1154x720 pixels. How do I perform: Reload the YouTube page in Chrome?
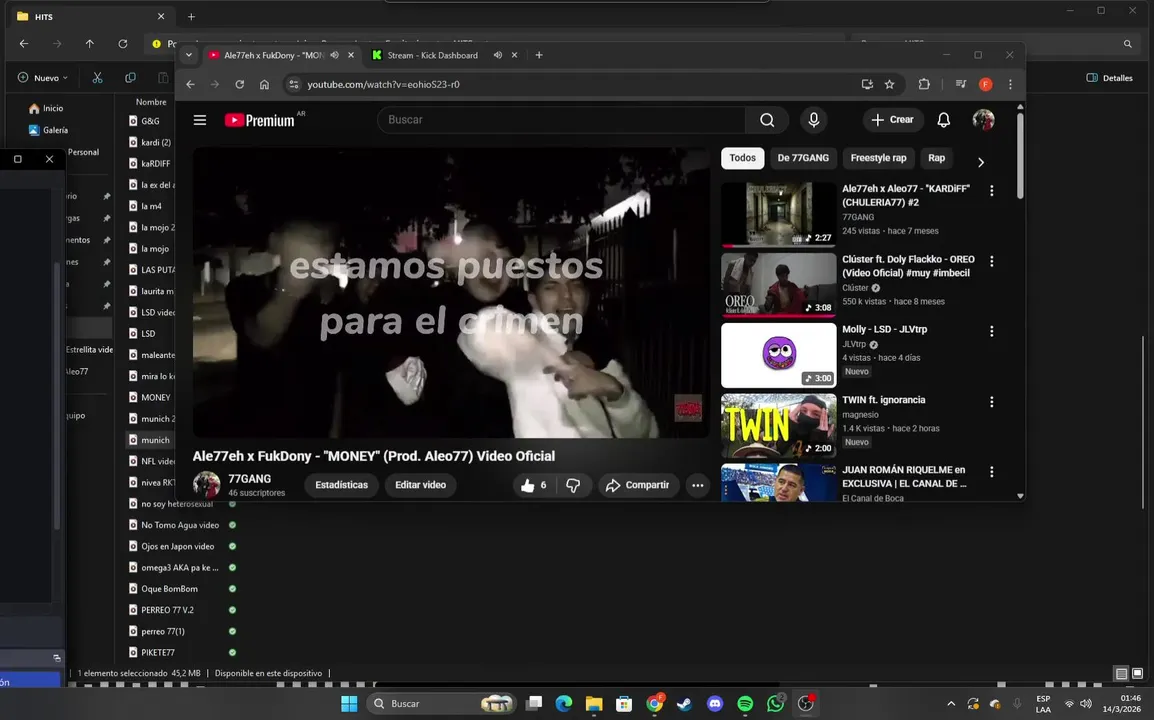pos(239,85)
